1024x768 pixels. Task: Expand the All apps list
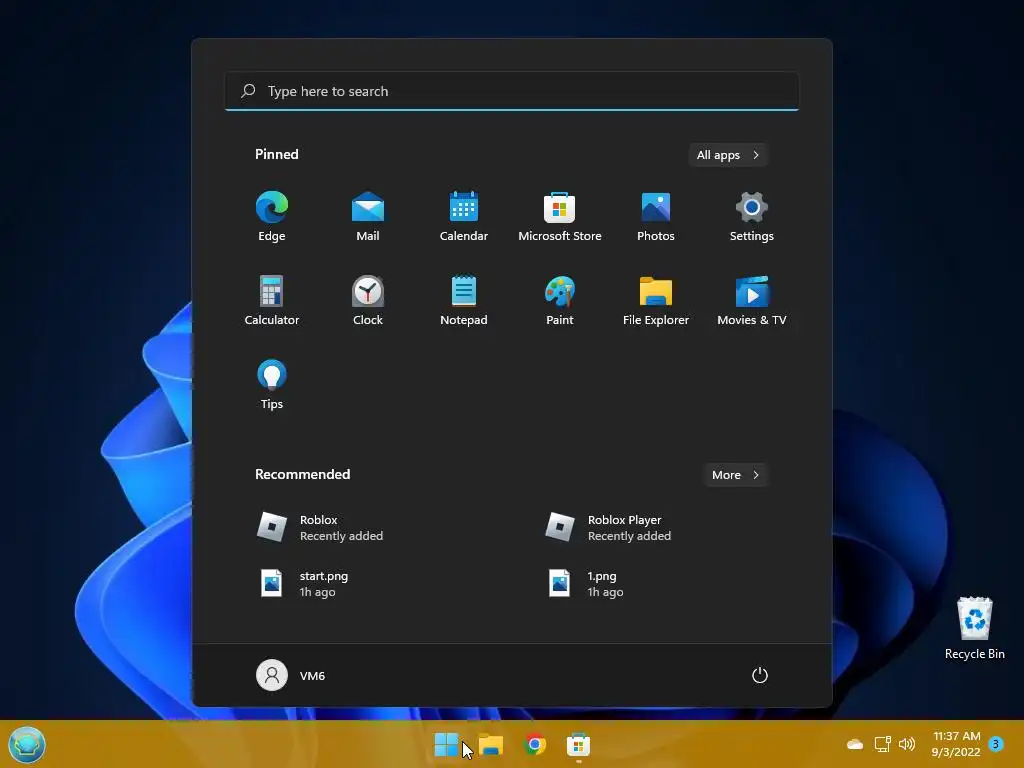(728, 155)
